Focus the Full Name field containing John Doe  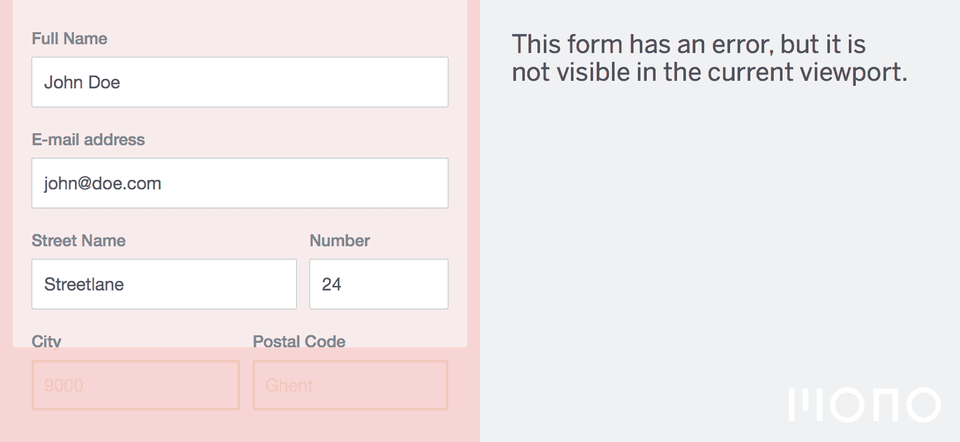point(240,82)
